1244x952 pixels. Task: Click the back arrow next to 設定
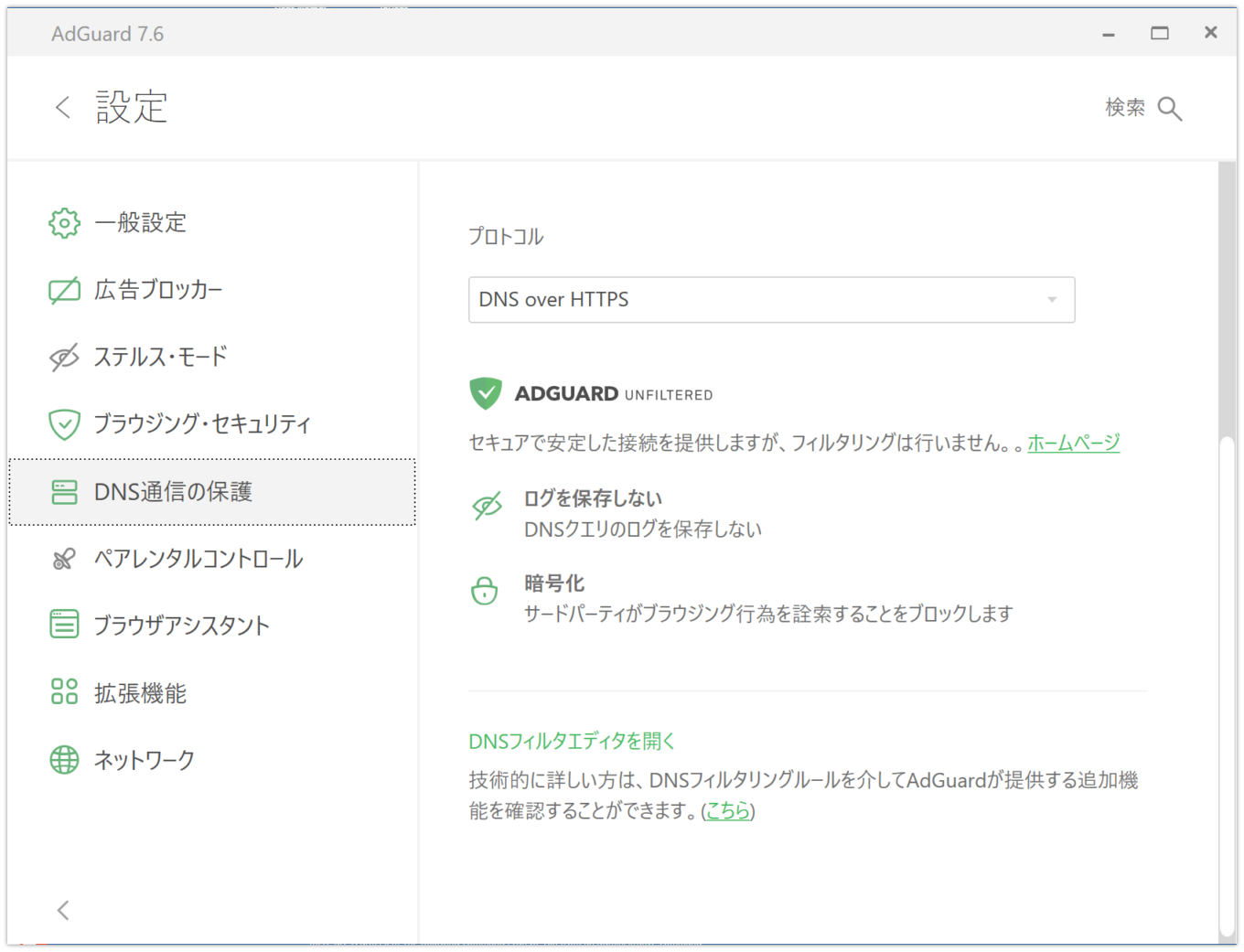coord(62,107)
